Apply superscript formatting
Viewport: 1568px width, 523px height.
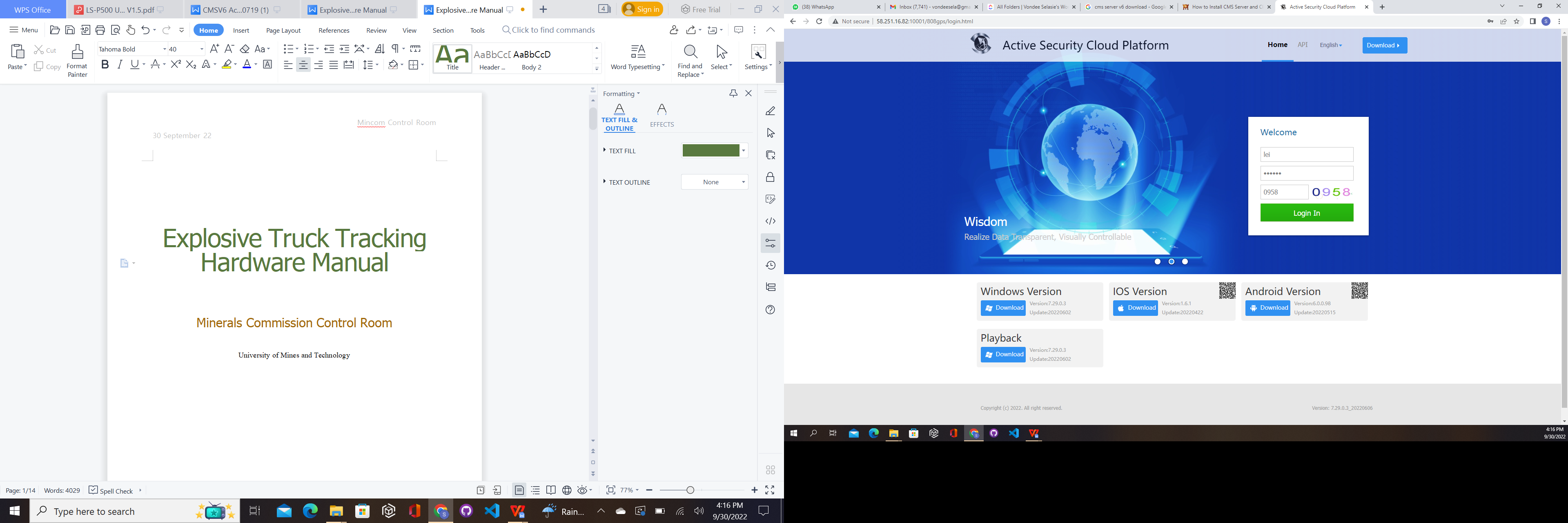(176, 65)
